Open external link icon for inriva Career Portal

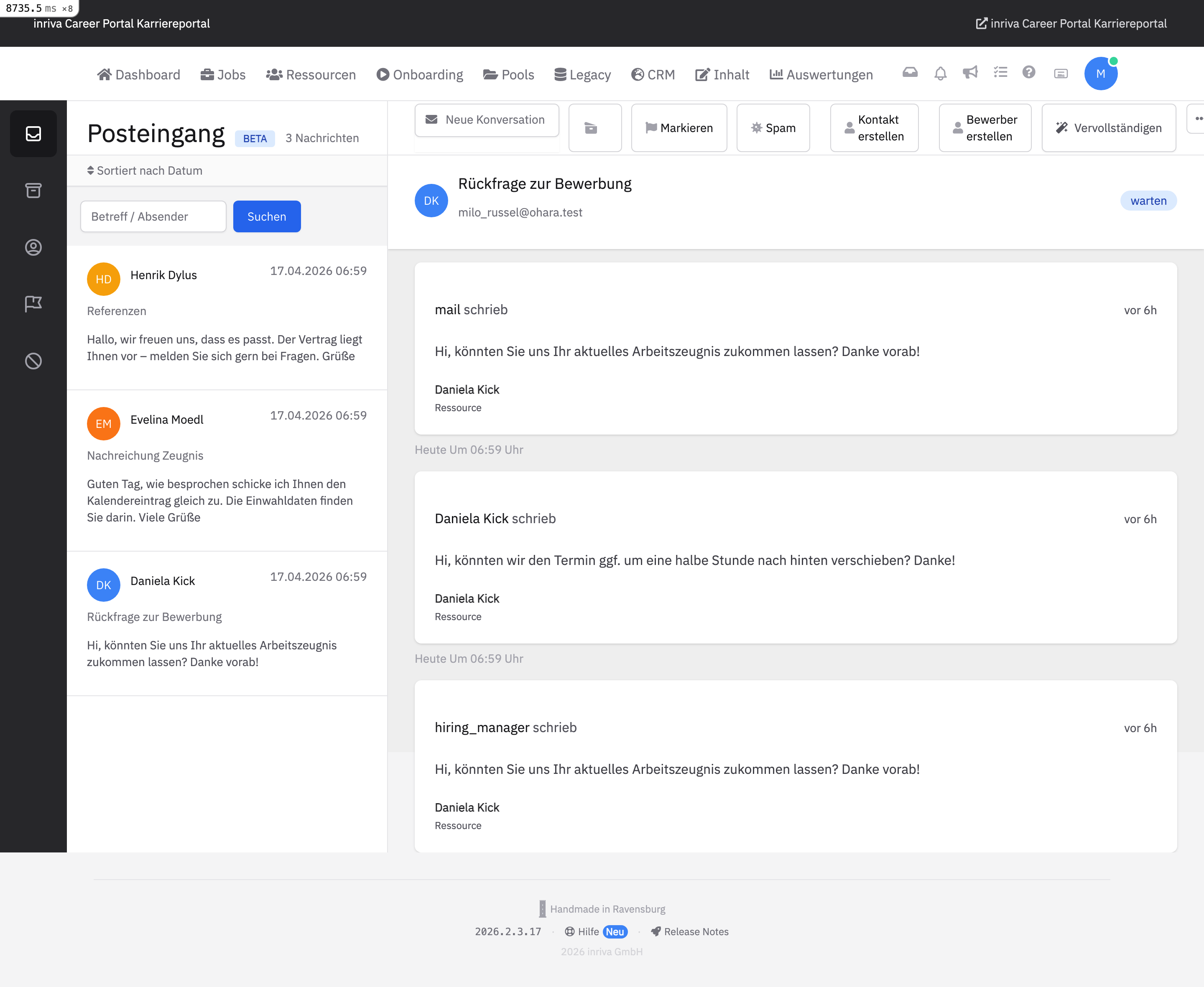pyautogui.click(x=982, y=23)
